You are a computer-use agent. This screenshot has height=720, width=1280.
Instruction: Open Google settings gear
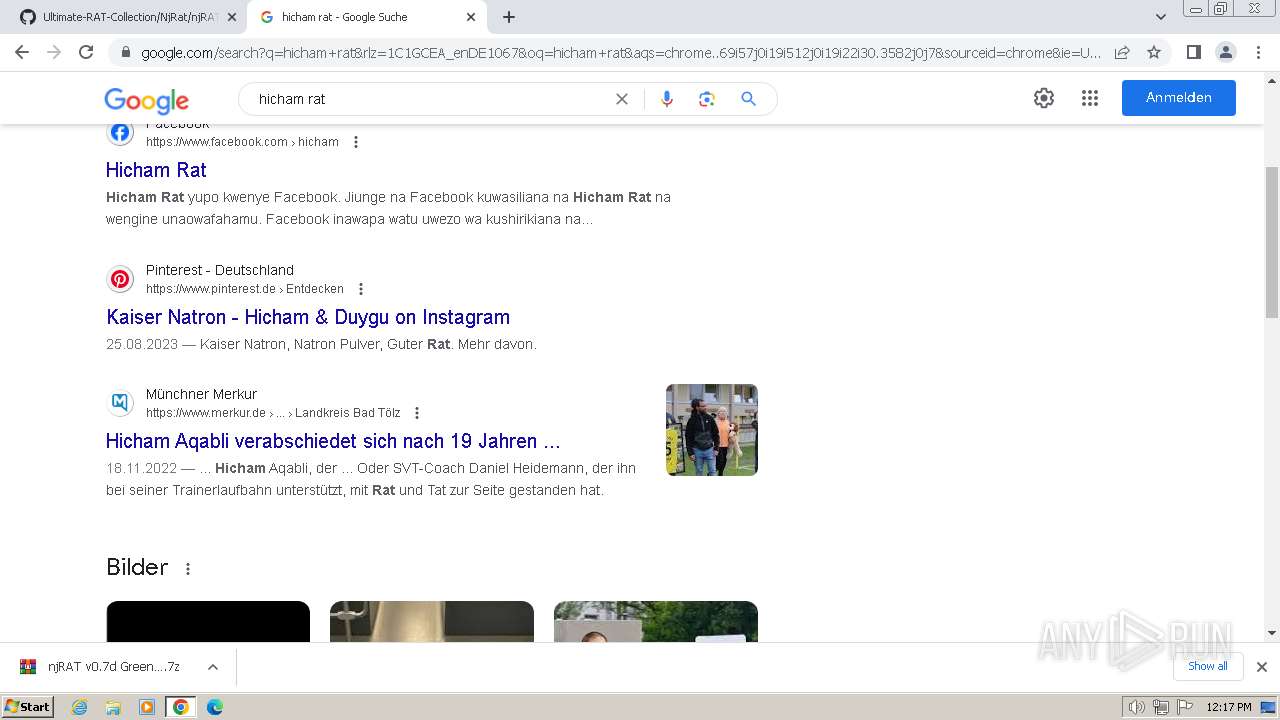pos(1044,98)
